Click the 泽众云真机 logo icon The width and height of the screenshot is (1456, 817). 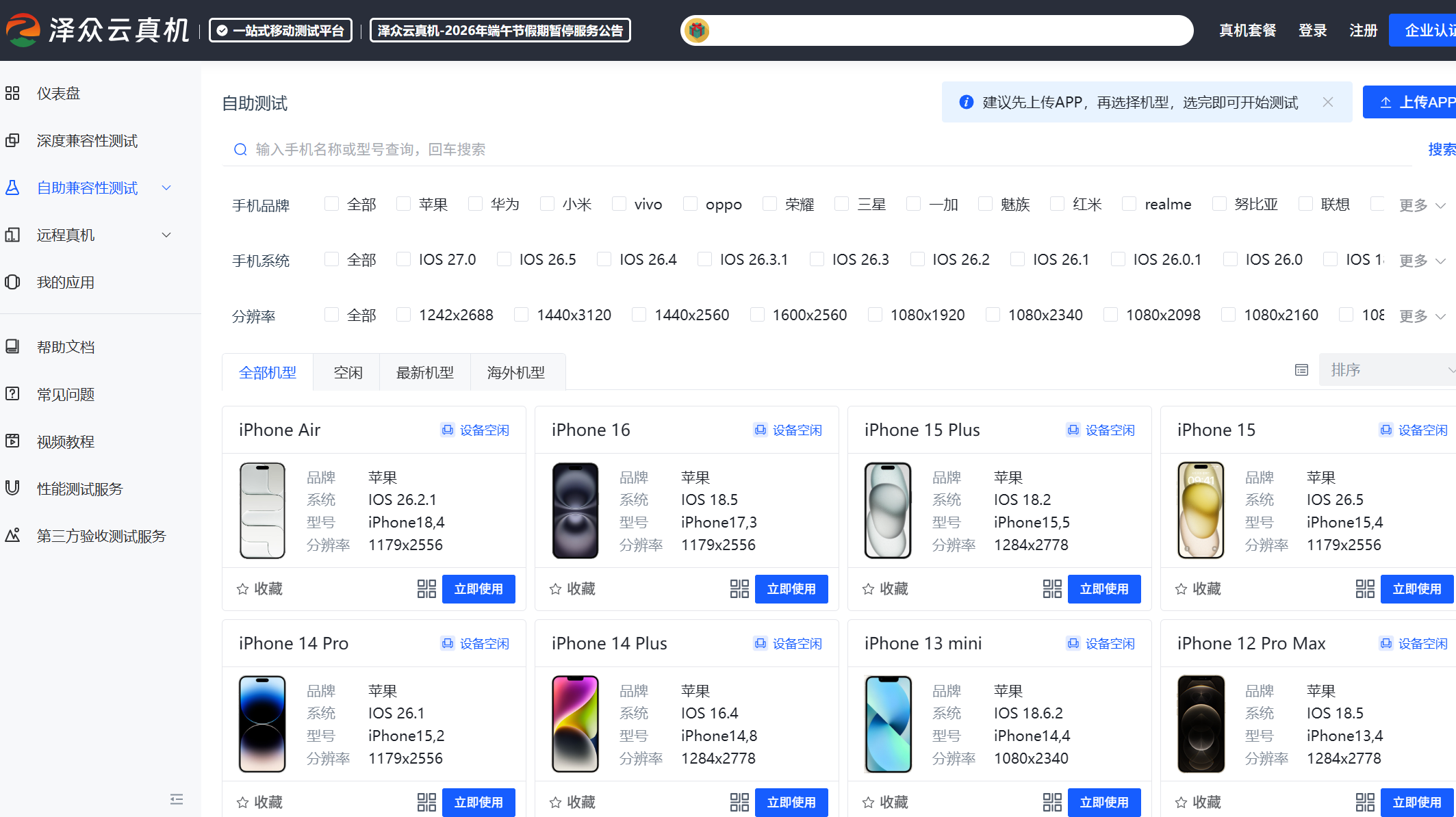point(23,30)
